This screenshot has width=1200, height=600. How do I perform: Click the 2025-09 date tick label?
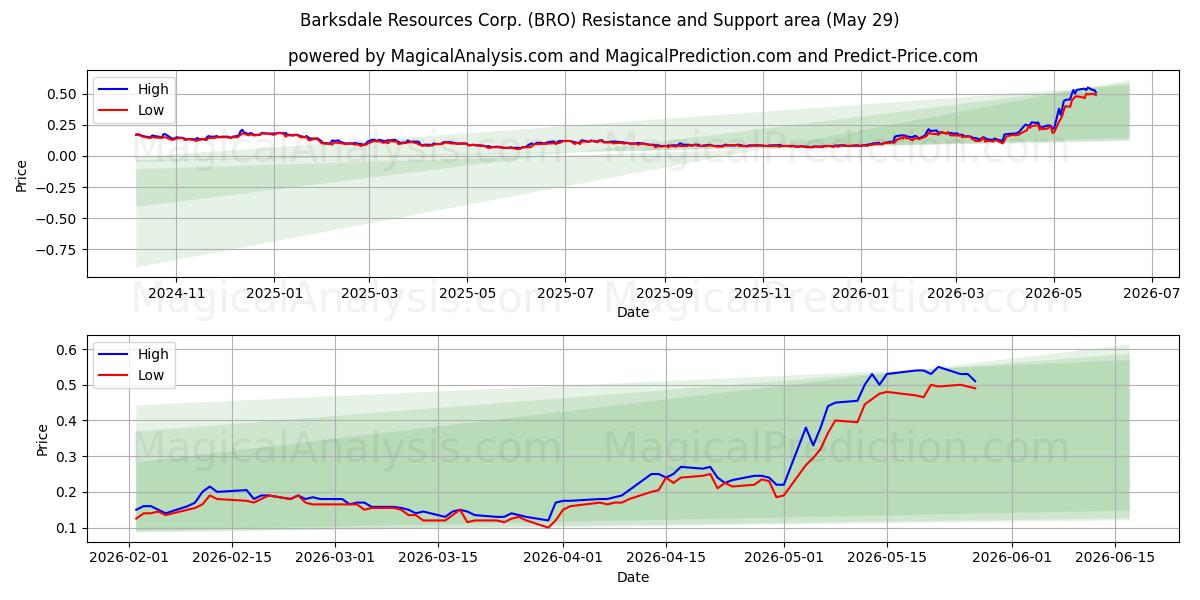point(665,294)
